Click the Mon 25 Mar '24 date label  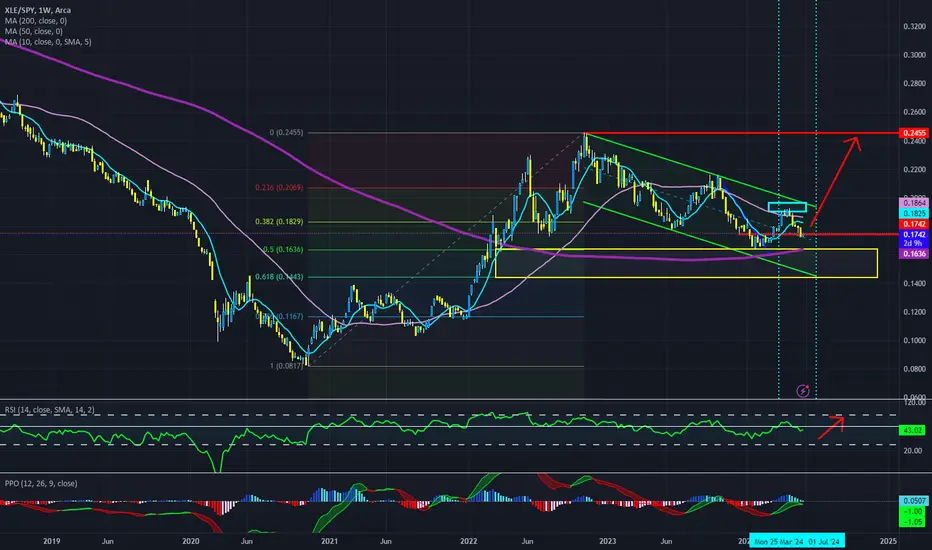779,541
